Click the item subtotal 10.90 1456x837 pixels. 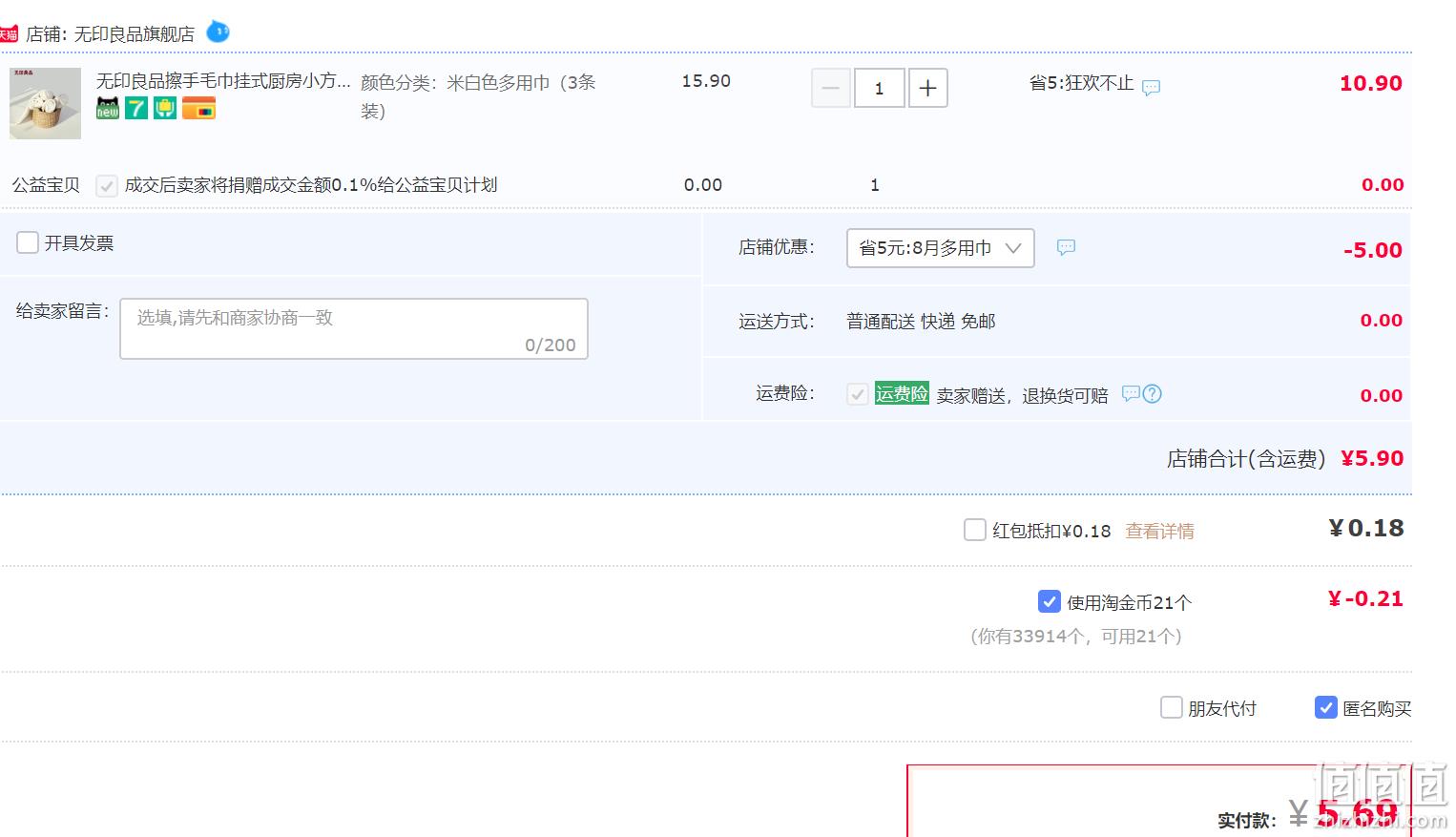click(1371, 84)
